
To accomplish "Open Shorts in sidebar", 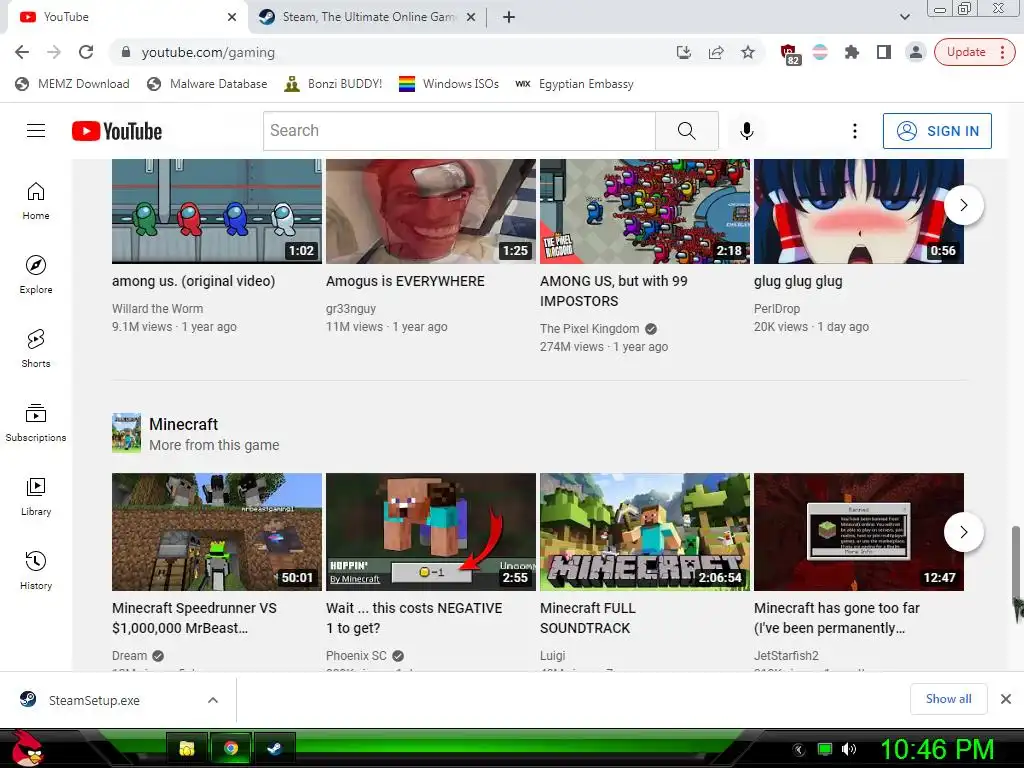I will click(x=36, y=349).
